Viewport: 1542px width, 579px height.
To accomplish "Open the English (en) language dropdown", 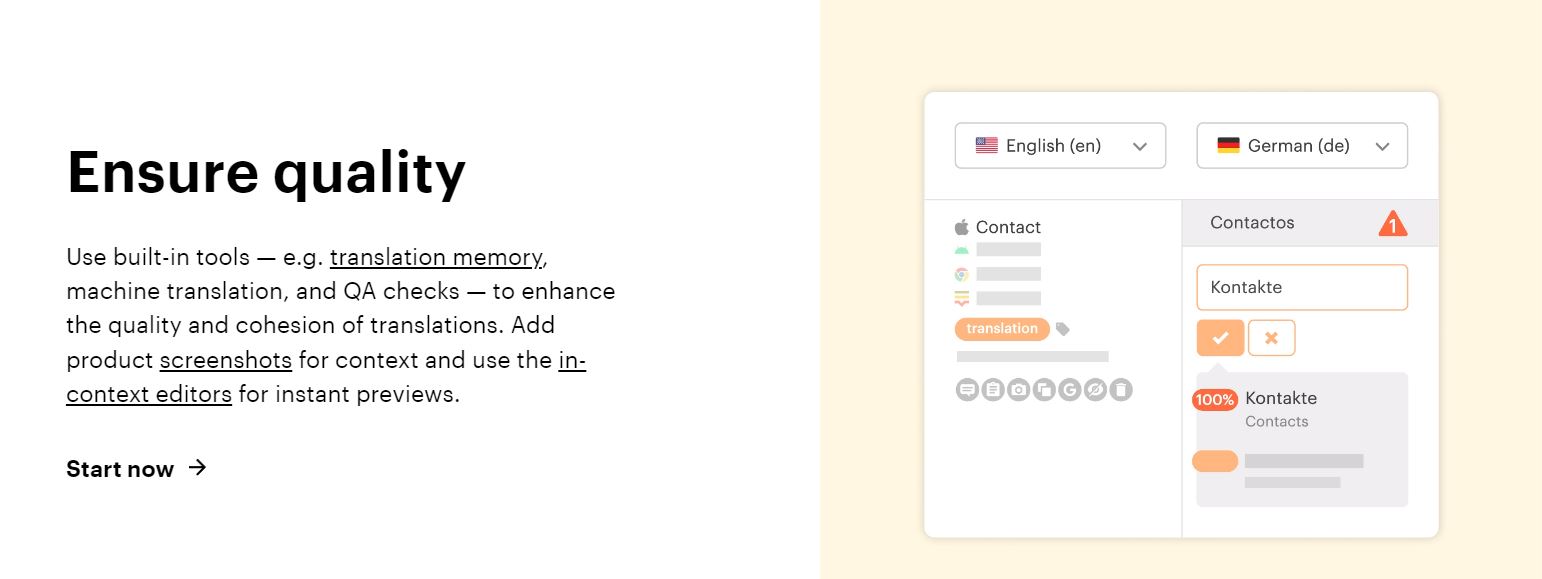I will click(1060, 146).
